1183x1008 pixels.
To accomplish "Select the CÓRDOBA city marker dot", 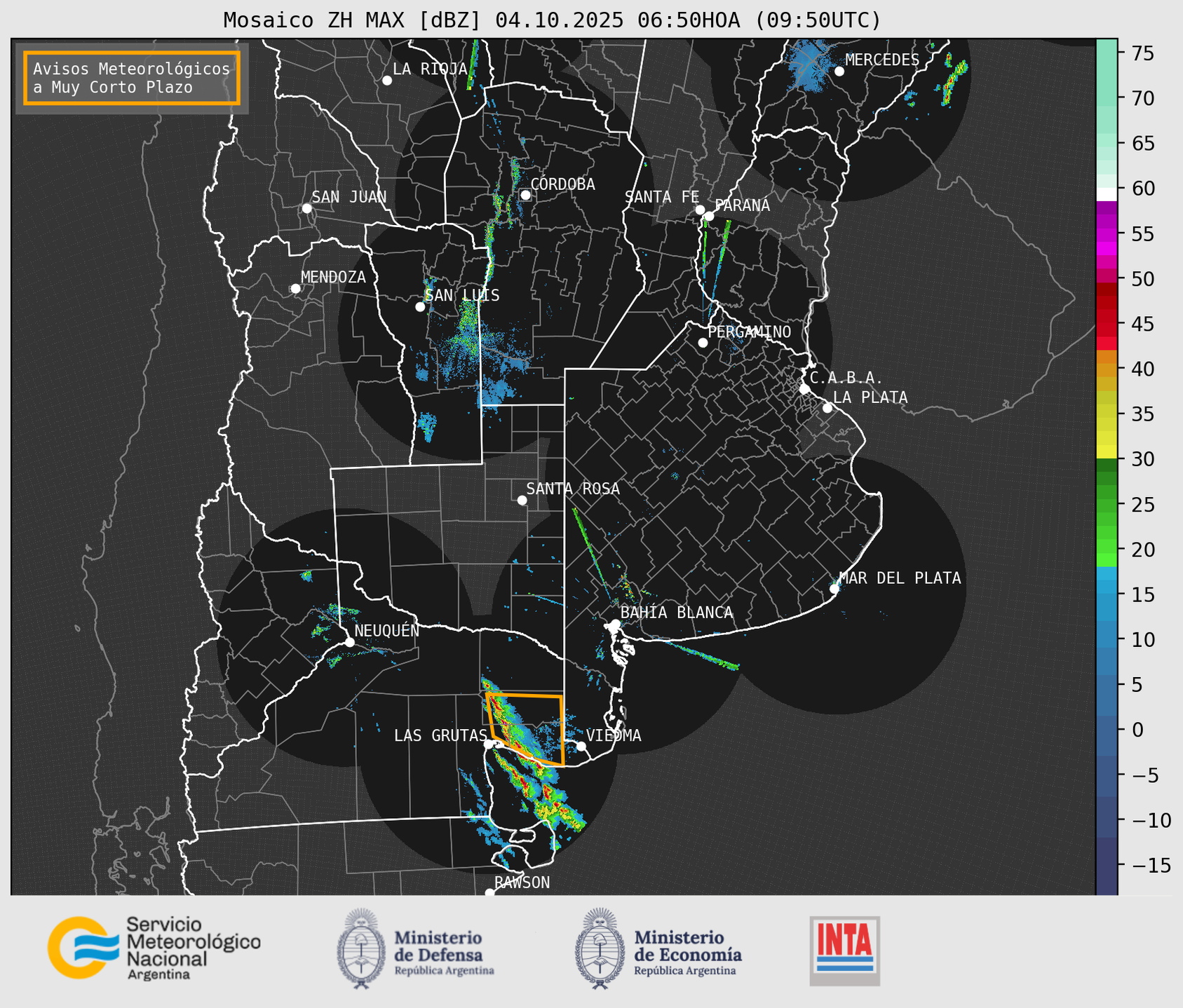I will click(525, 195).
